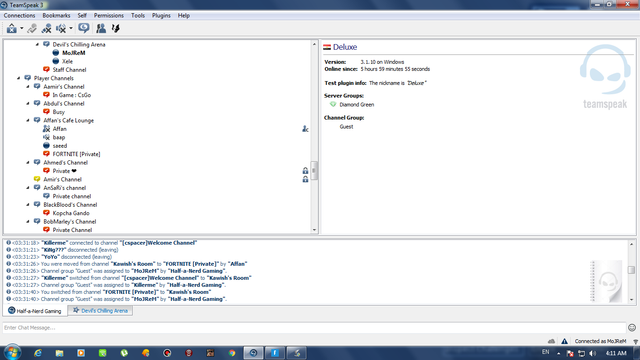The image size is (640, 360).
Task: Toggle the Mute Microphone toolbar icon
Action: [x=47, y=28]
